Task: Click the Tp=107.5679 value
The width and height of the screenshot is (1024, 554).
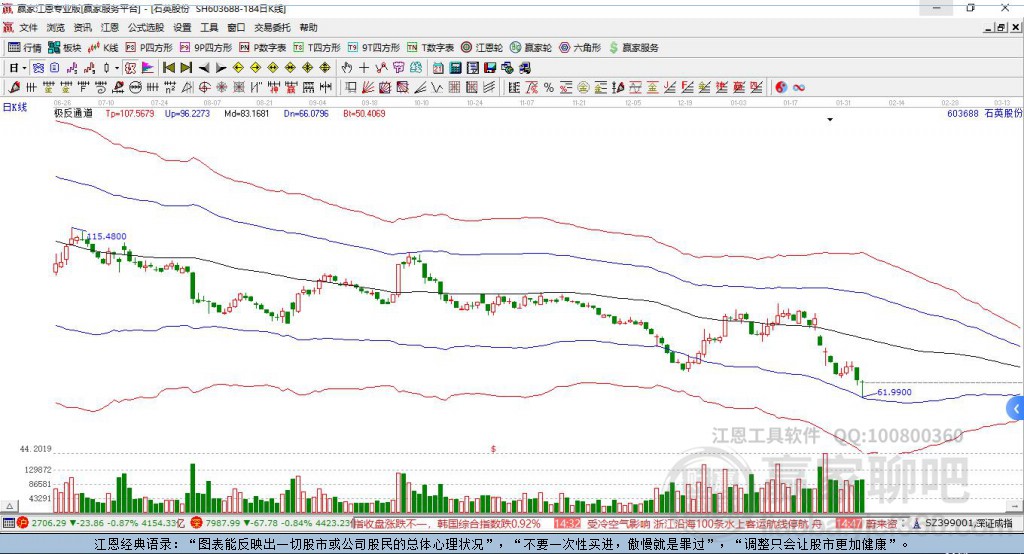Action: pyautogui.click(x=130, y=113)
